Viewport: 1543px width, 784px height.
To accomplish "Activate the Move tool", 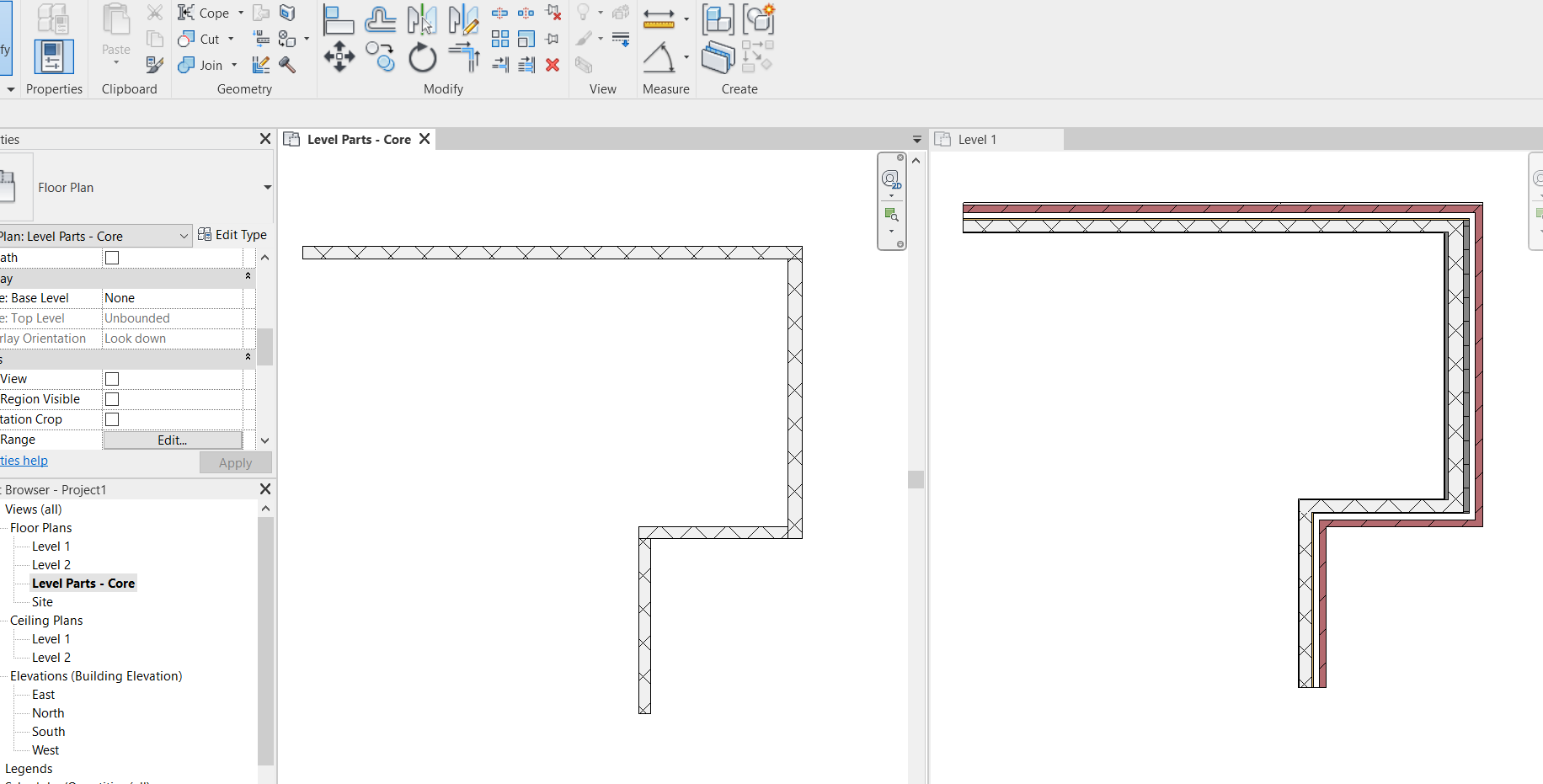I will [x=339, y=57].
